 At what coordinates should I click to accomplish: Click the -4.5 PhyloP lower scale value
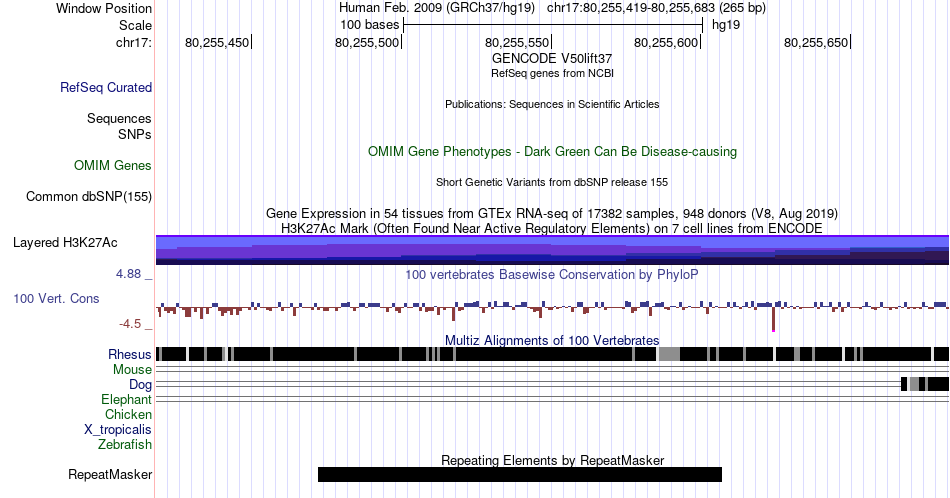(x=130, y=324)
